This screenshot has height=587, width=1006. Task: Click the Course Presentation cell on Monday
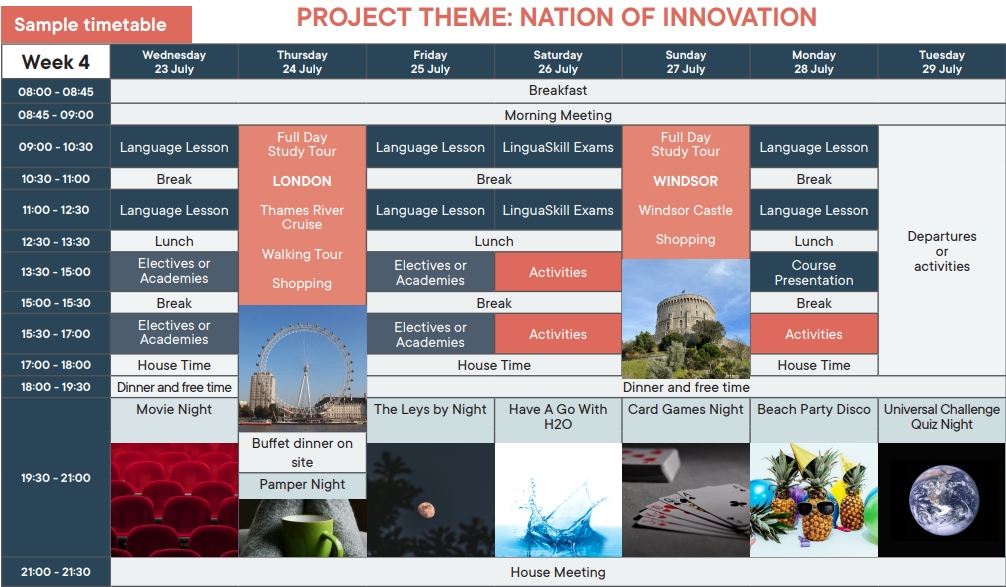point(814,272)
